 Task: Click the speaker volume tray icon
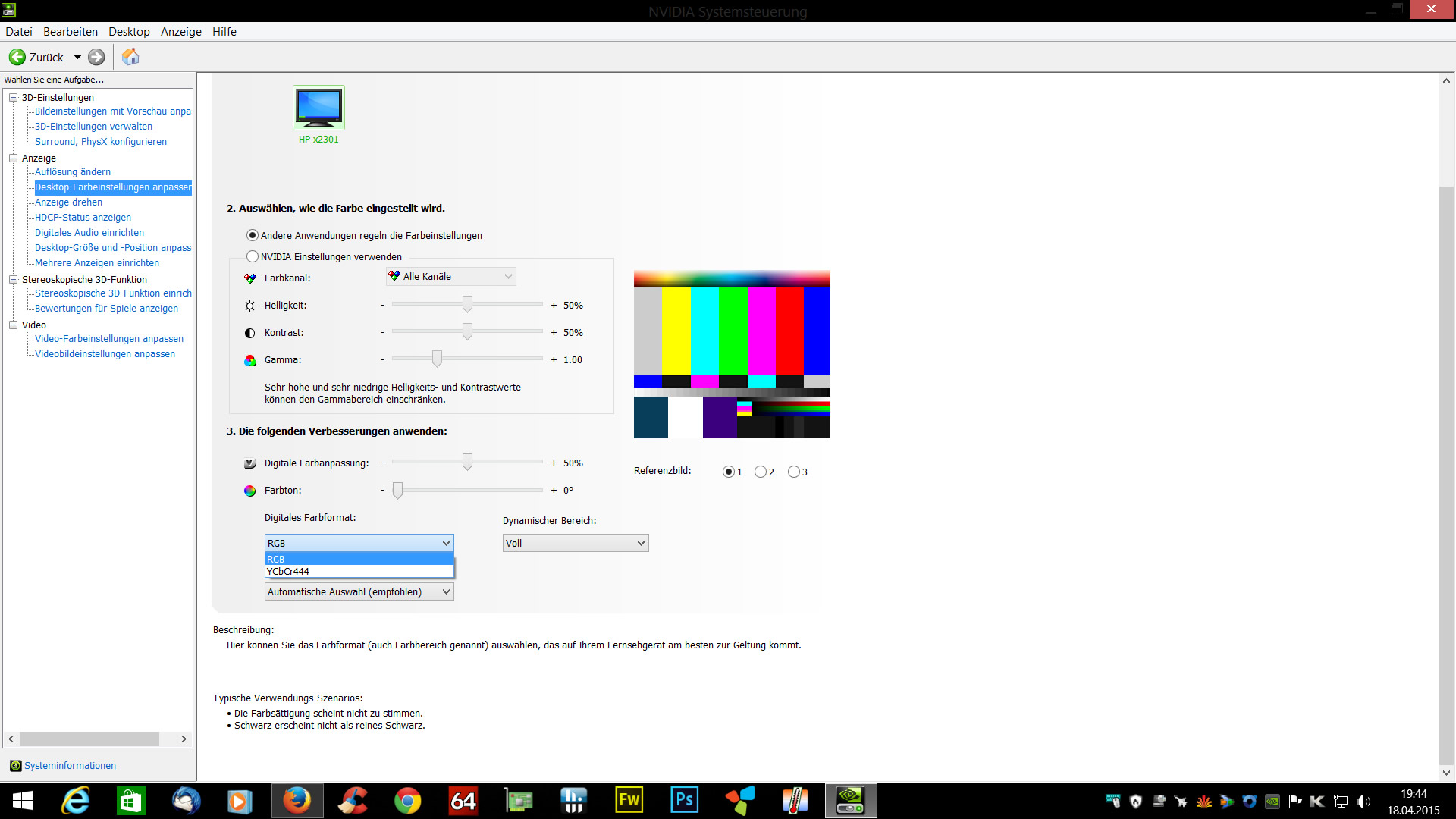[x=1363, y=801]
